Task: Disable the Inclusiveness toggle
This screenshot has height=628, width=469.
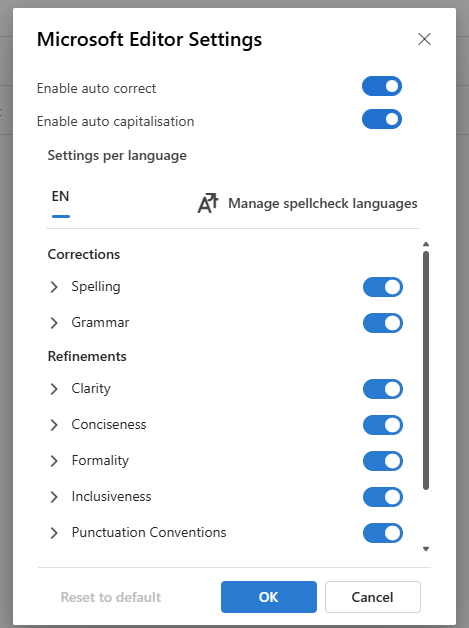Action: (x=382, y=497)
